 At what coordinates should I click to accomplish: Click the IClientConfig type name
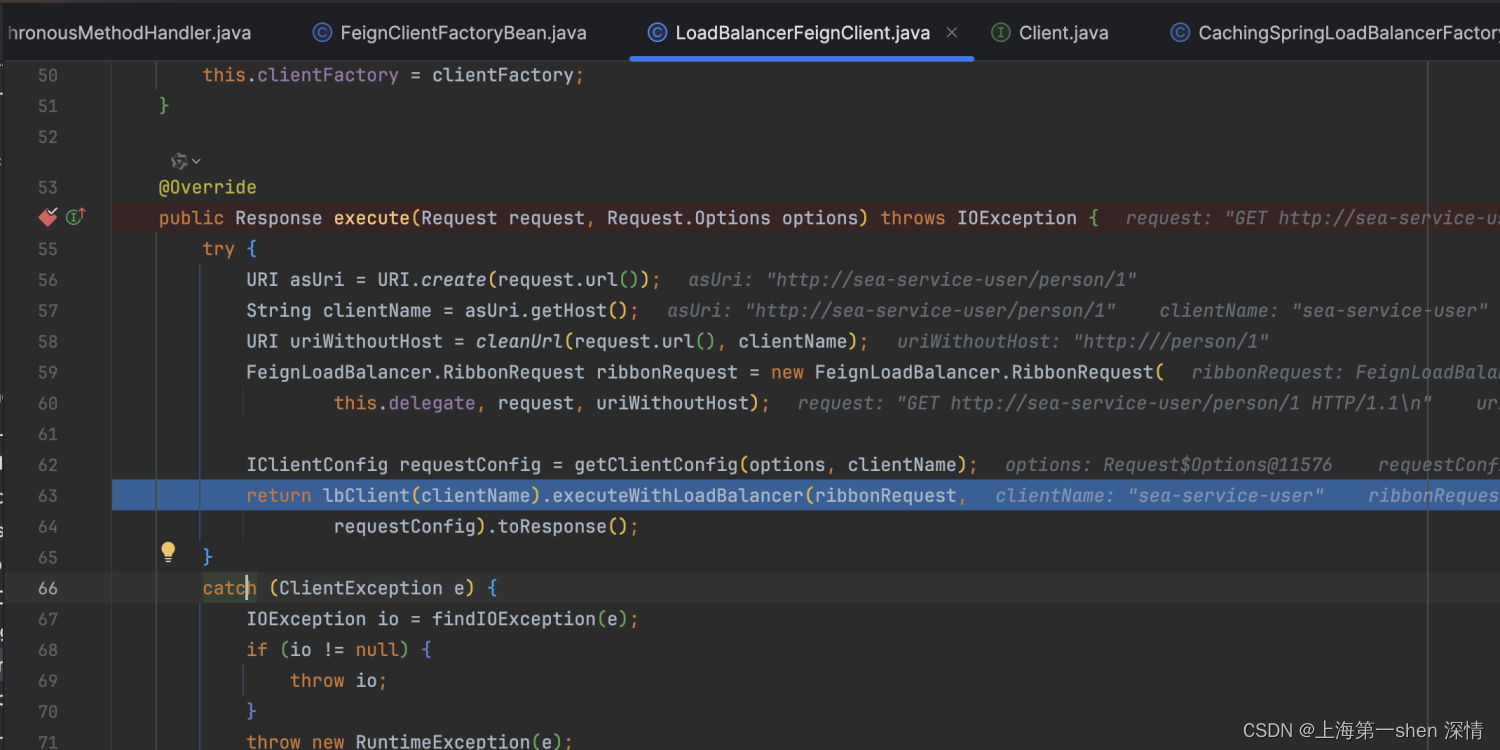pos(317,465)
